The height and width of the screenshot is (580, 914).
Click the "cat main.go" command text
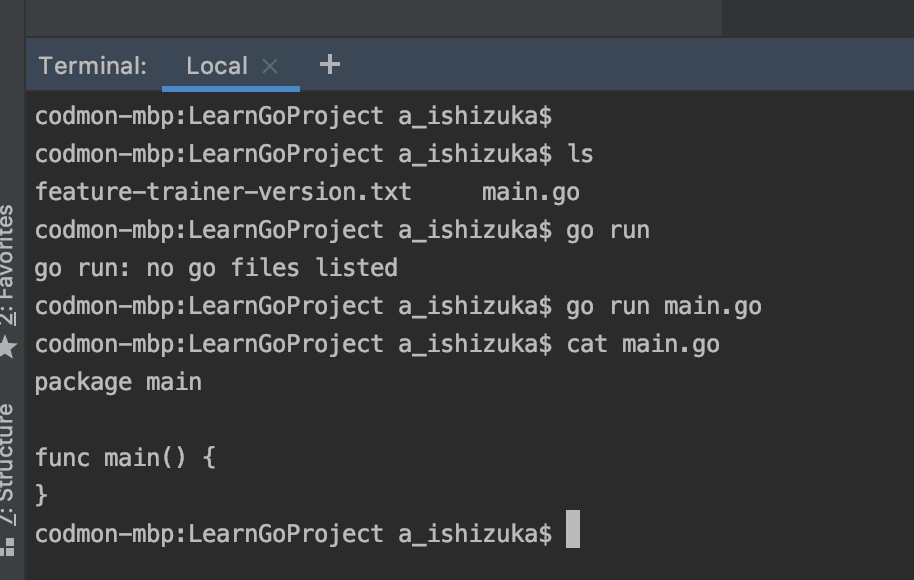pyautogui.click(x=643, y=344)
